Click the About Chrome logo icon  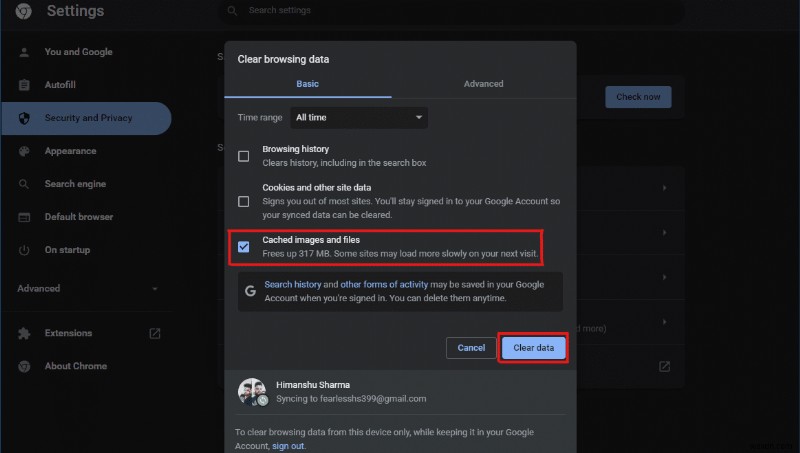pyautogui.click(x=24, y=366)
